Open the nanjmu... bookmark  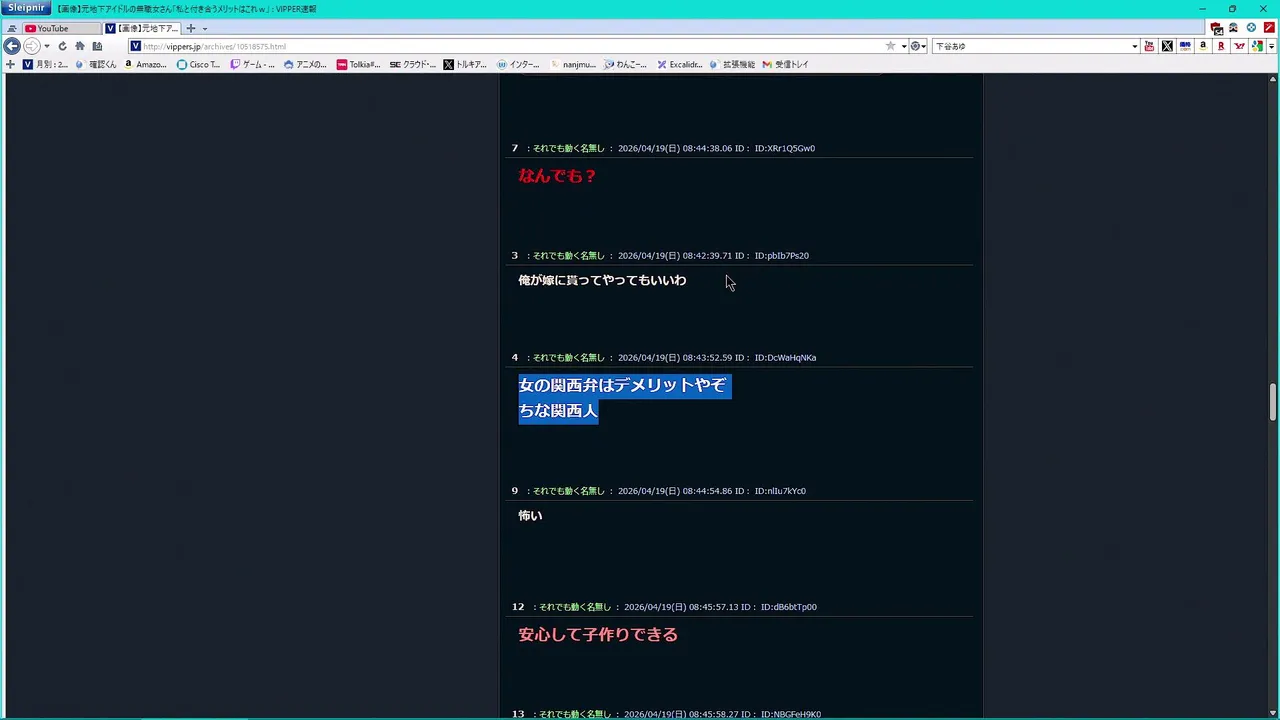coord(572,64)
